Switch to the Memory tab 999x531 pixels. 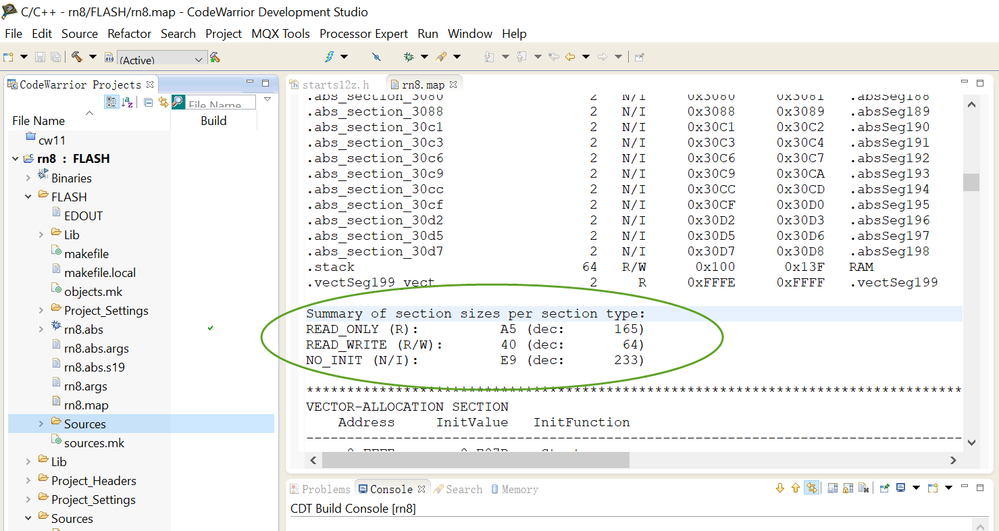pos(514,490)
